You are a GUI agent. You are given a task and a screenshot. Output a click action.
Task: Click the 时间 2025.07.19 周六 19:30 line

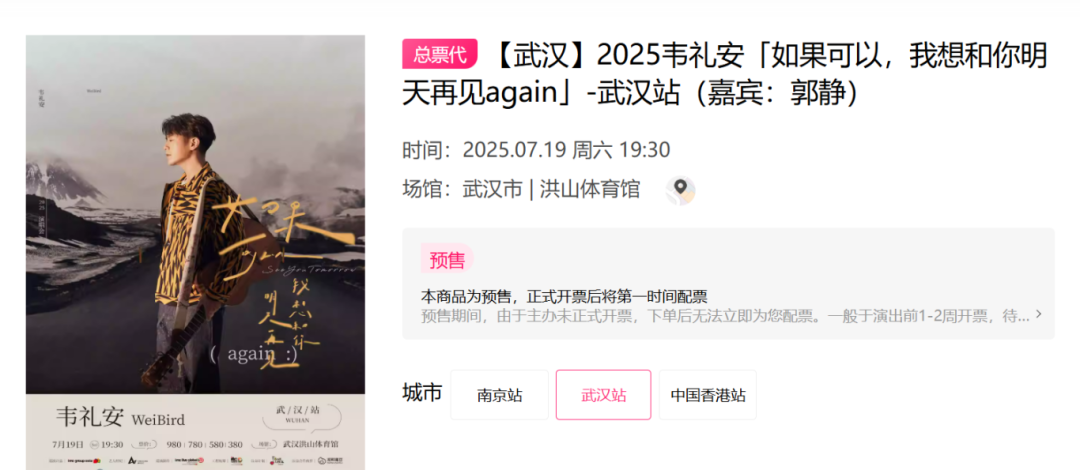click(x=537, y=150)
